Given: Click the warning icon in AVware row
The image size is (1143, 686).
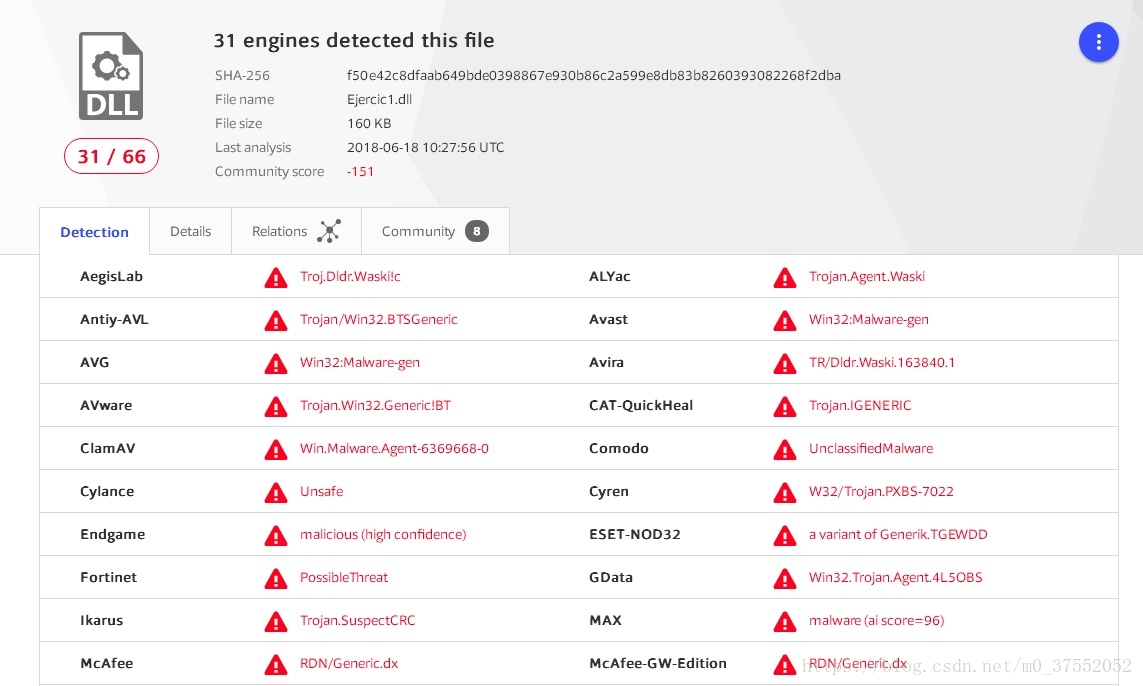Looking at the screenshot, I should 276,407.
